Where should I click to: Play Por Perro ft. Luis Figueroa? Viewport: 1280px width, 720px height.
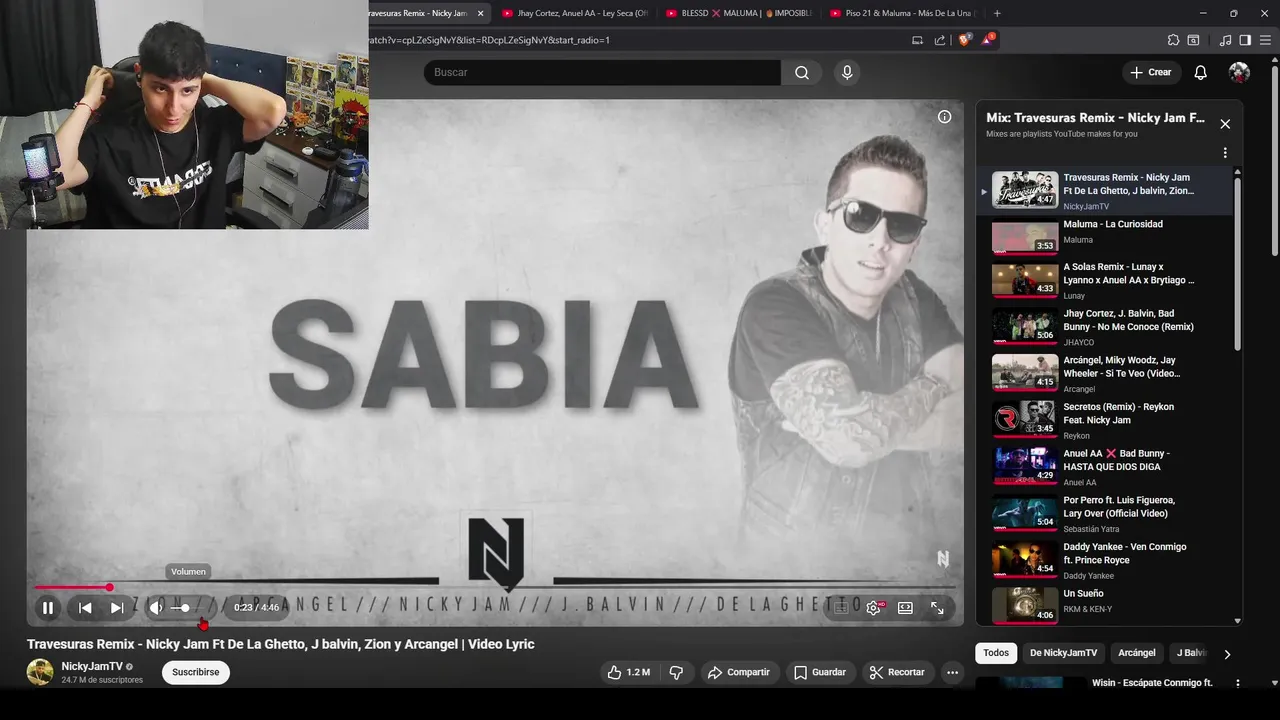coord(1105,514)
